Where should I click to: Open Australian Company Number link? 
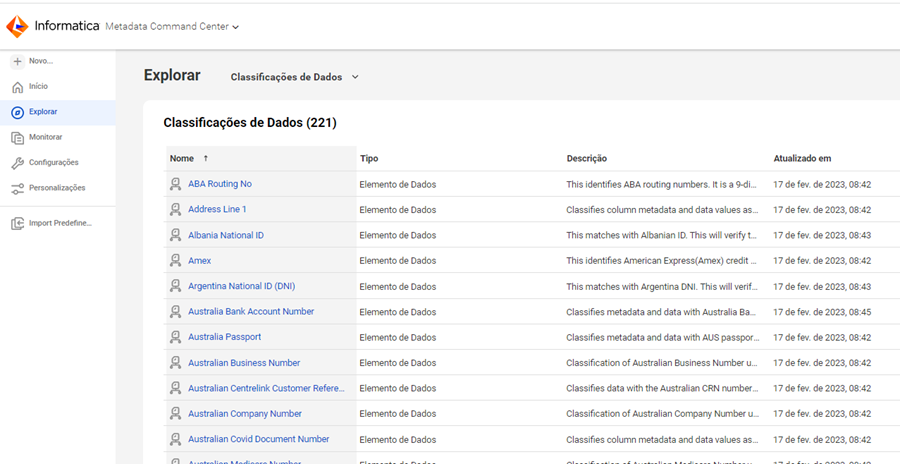point(245,413)
